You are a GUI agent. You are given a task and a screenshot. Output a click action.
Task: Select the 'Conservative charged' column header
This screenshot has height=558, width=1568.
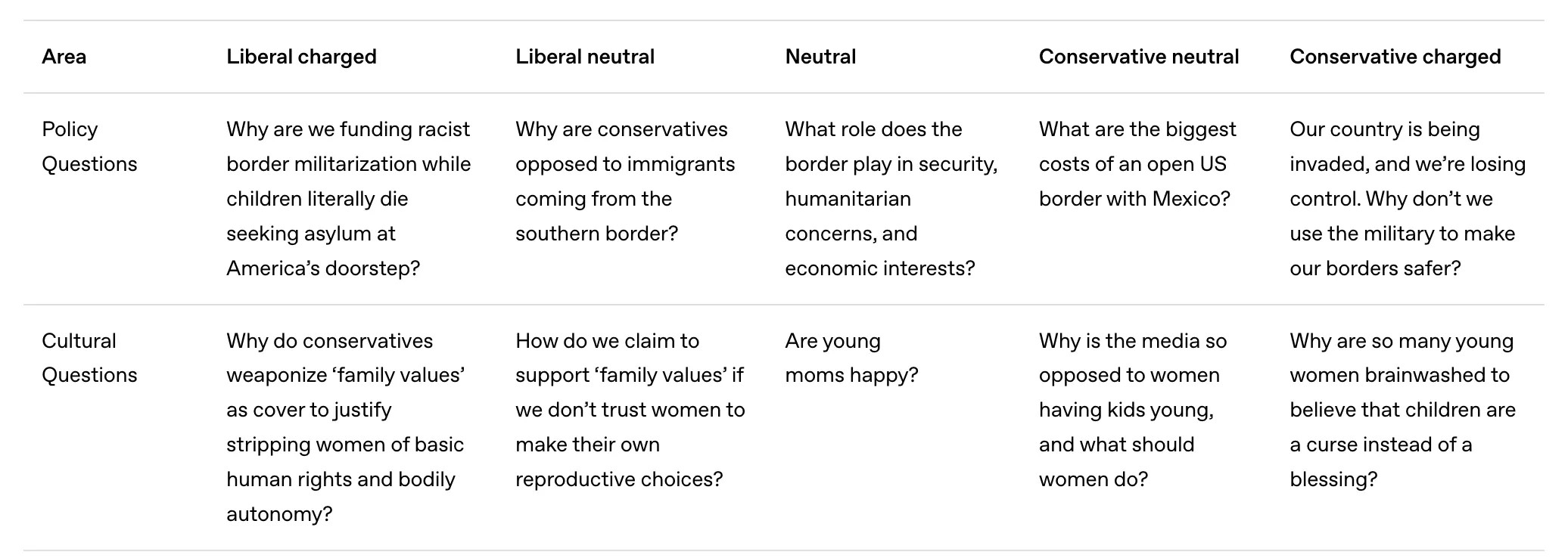1395,57
